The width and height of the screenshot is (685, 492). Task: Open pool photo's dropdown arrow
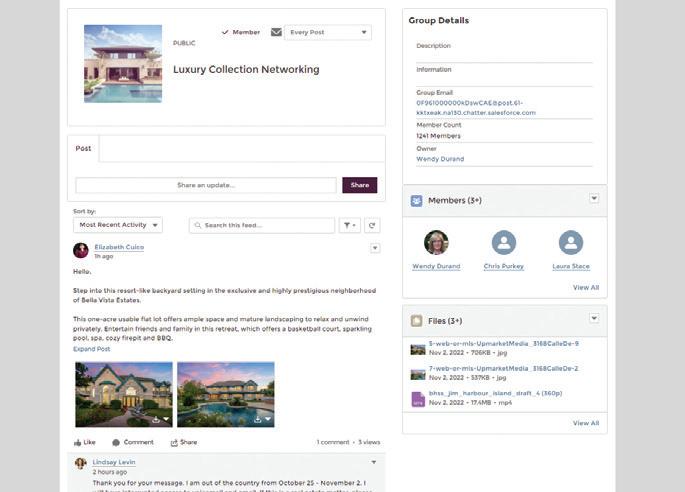click(268, 419)
